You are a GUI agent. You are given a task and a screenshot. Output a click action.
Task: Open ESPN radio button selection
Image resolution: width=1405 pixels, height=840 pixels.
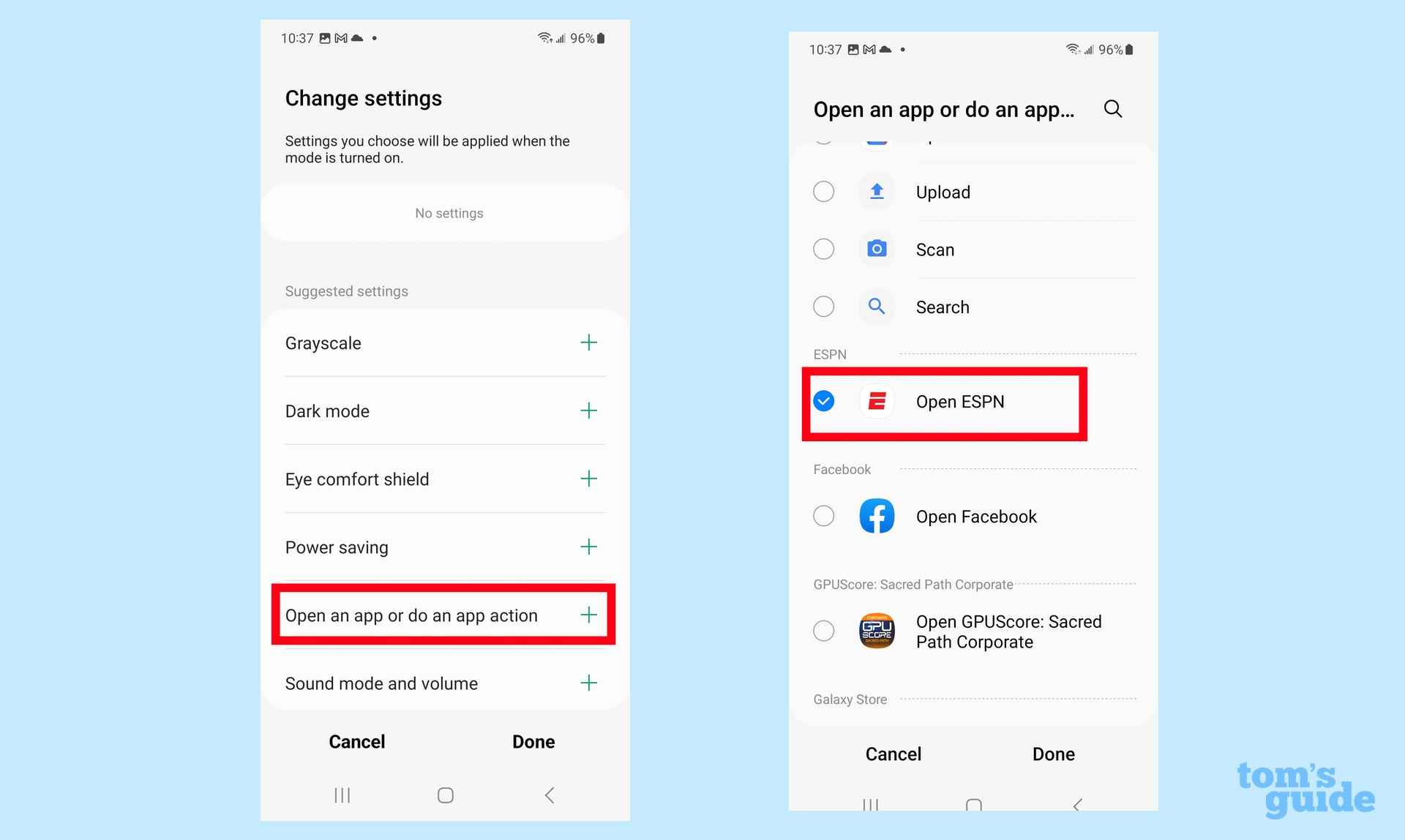click(825, 401)
